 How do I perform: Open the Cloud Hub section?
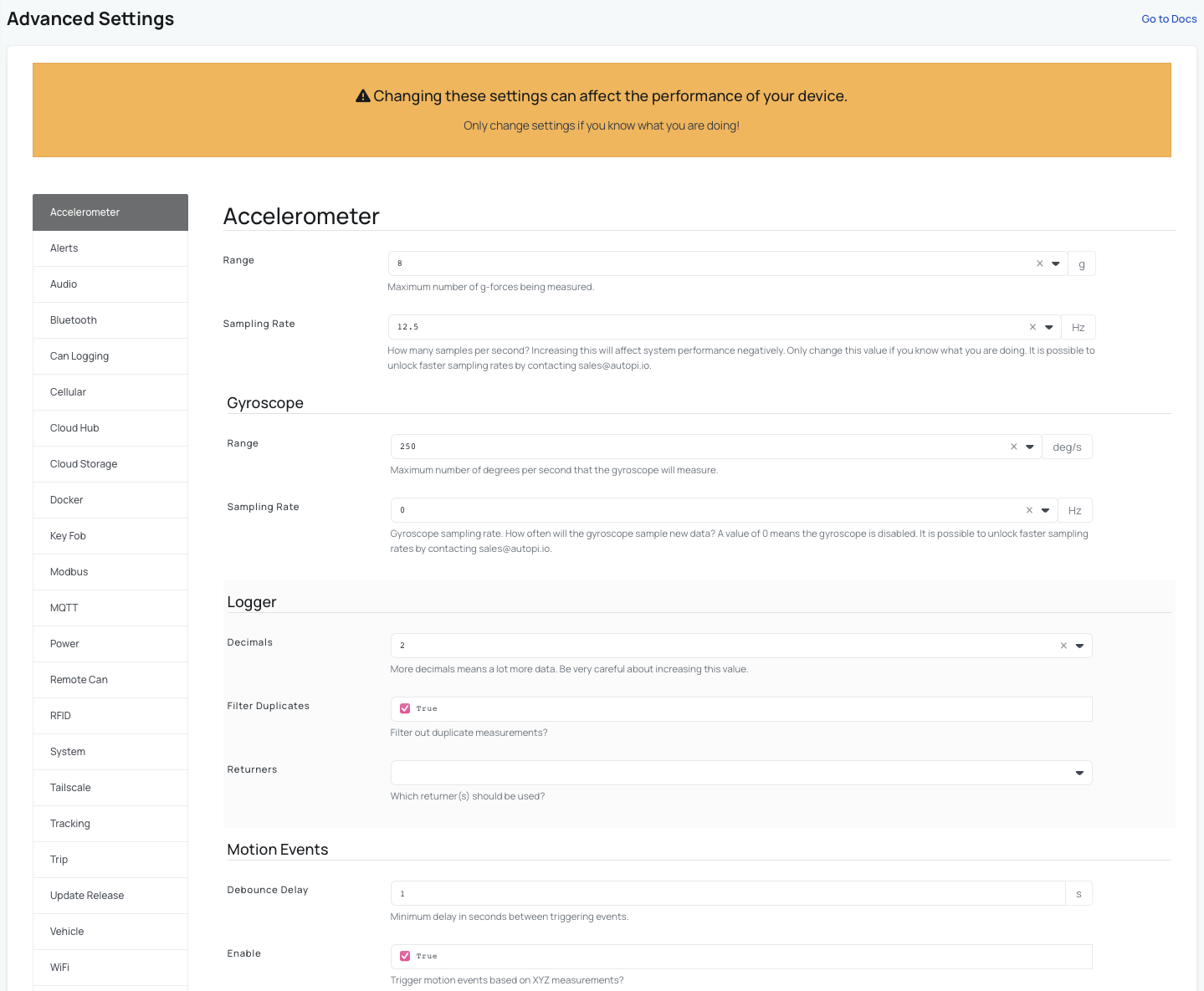110,428
